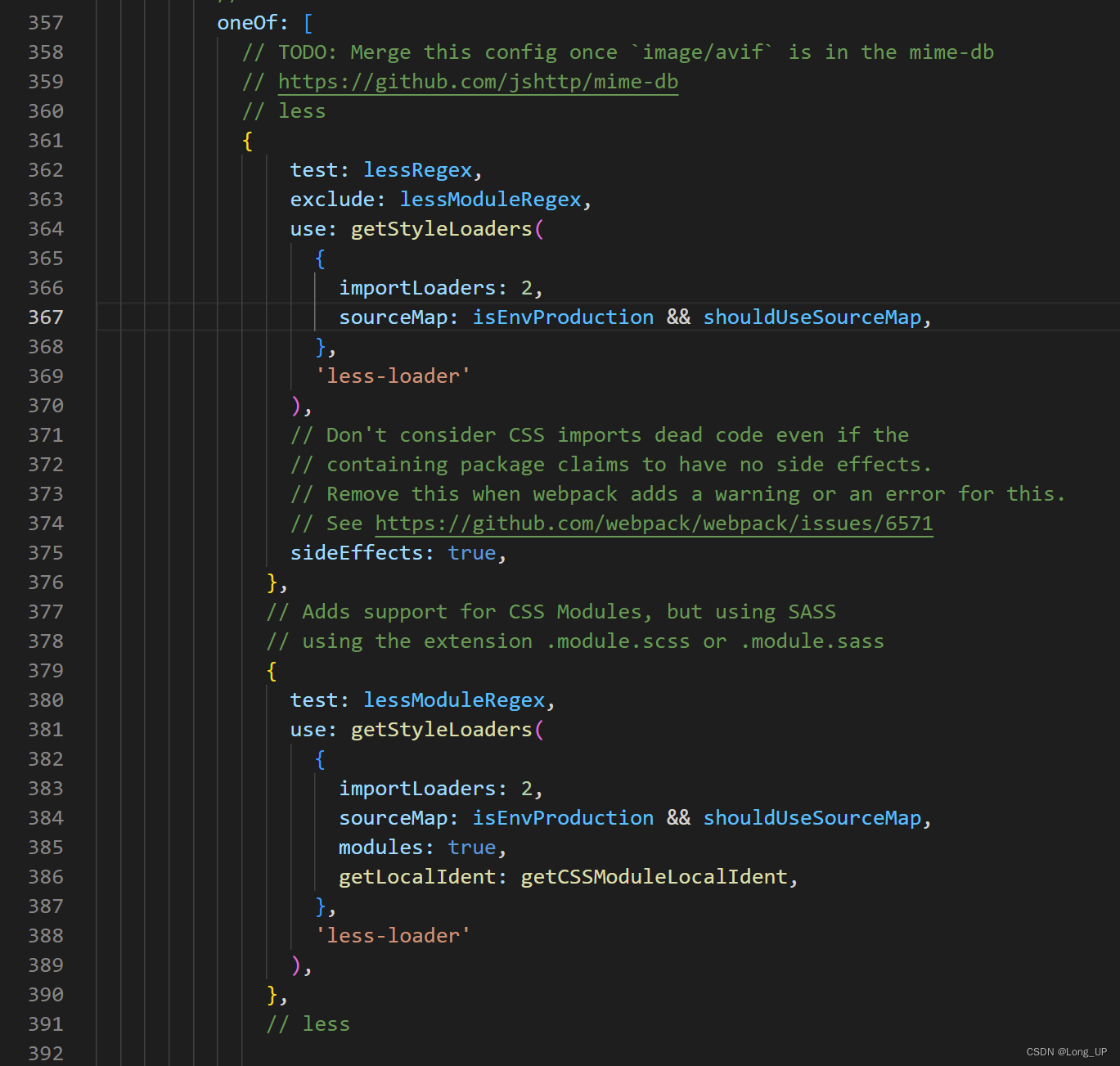The height and width of the screenshot is (1066, 1120).
Task: Click getCSSModuleLocalIdent on line 386
Action: point(654,877)
